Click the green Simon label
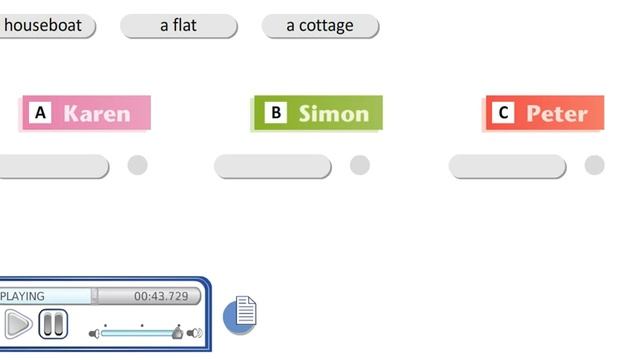640x360 pixels. click(317, 113)
